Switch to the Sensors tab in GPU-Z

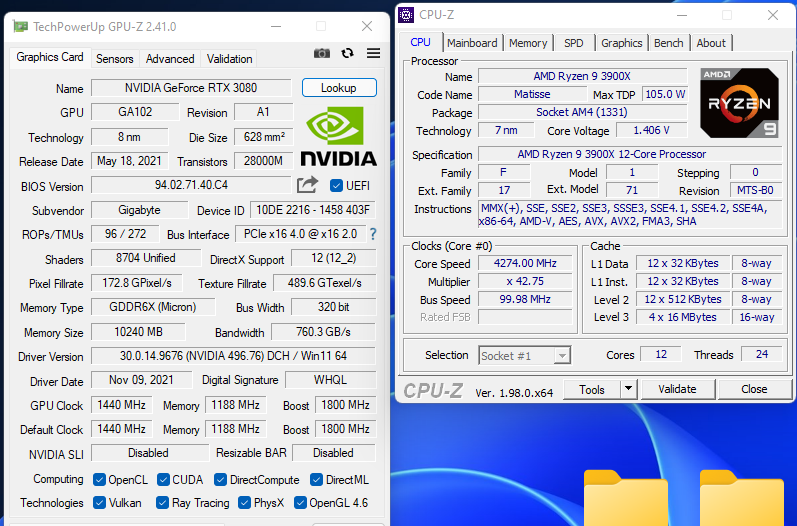click(115, 59)
